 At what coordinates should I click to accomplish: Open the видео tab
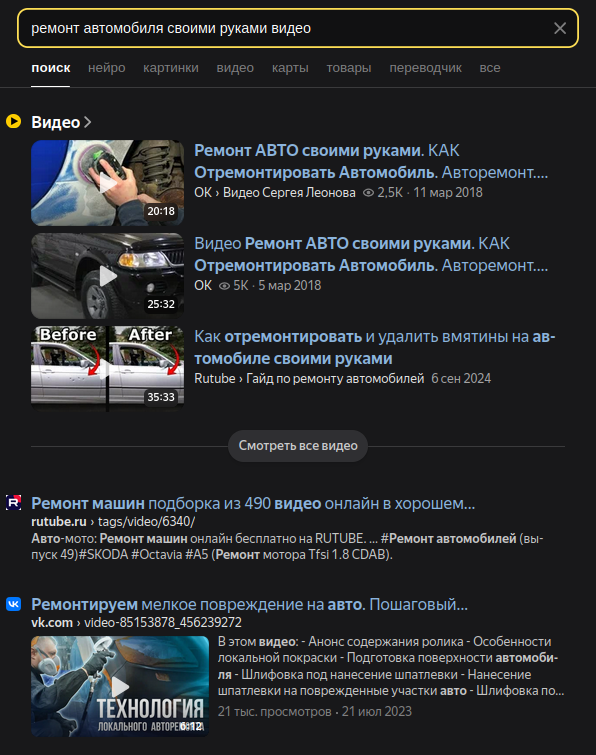(235, 68)
